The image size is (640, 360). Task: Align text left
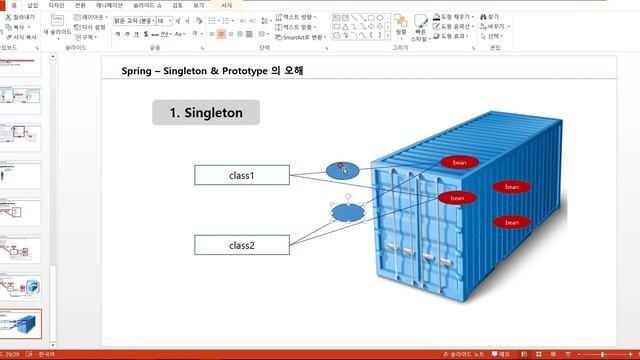[x=212, y=34]
